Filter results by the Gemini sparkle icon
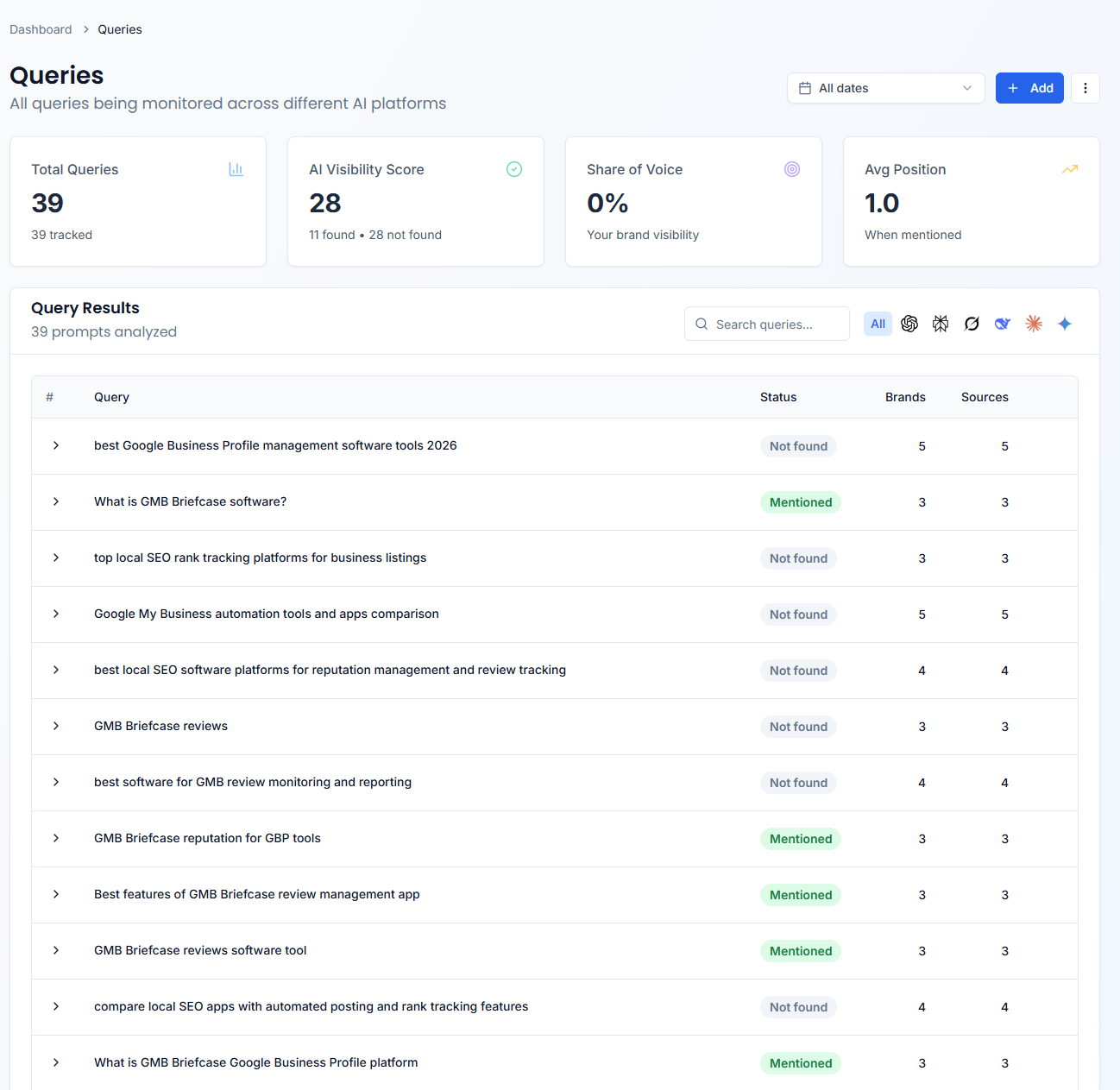The height and width of the screenshot is (1090, 1120). [1065, 324]
